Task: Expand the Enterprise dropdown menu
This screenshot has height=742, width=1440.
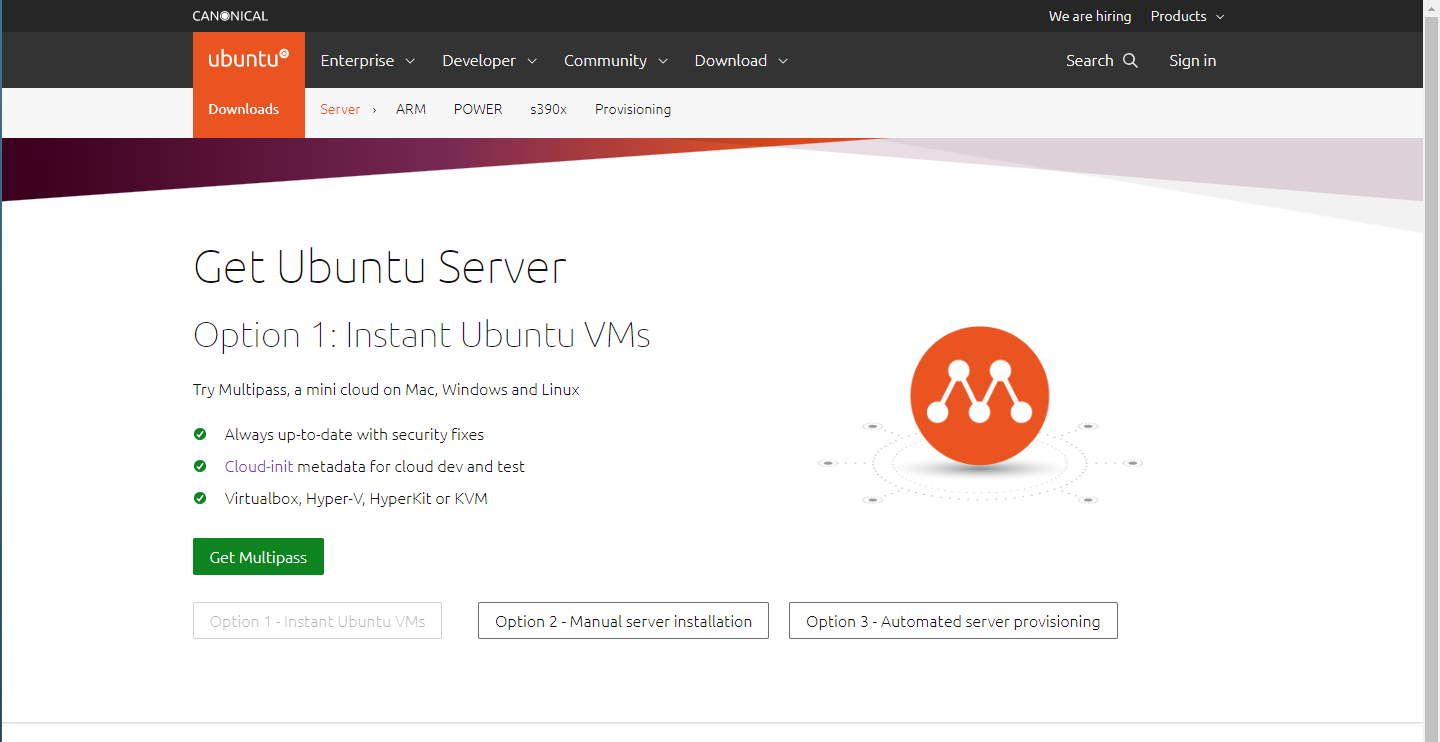Action: point(367,61)
